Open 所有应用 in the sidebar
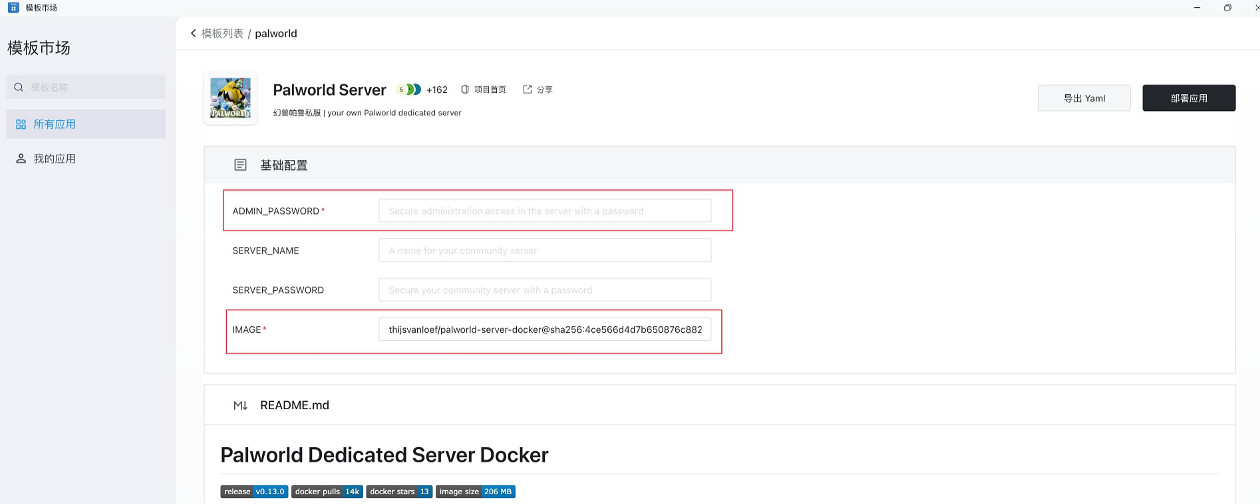Image resolution: width=1260 pixels, height=504 pixels. click(54, 124)
